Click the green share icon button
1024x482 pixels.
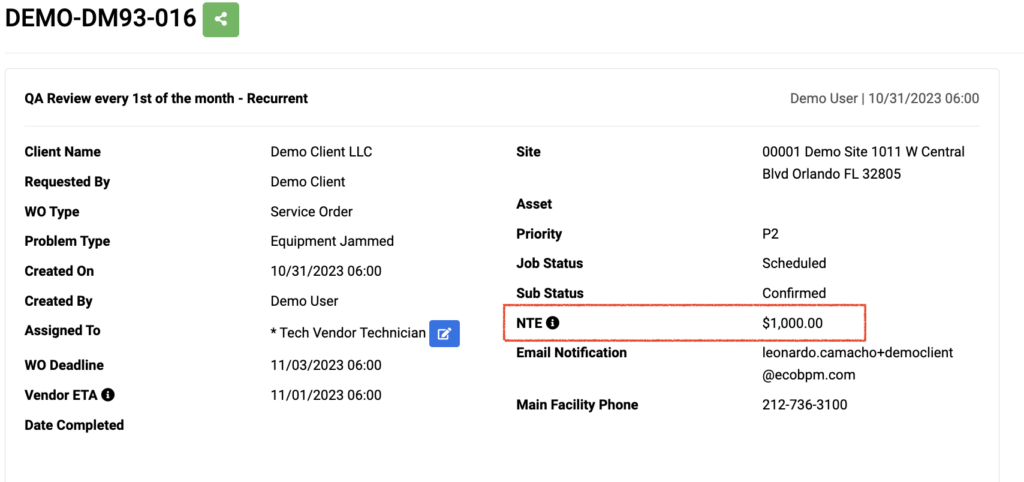(x=221, y=20)
